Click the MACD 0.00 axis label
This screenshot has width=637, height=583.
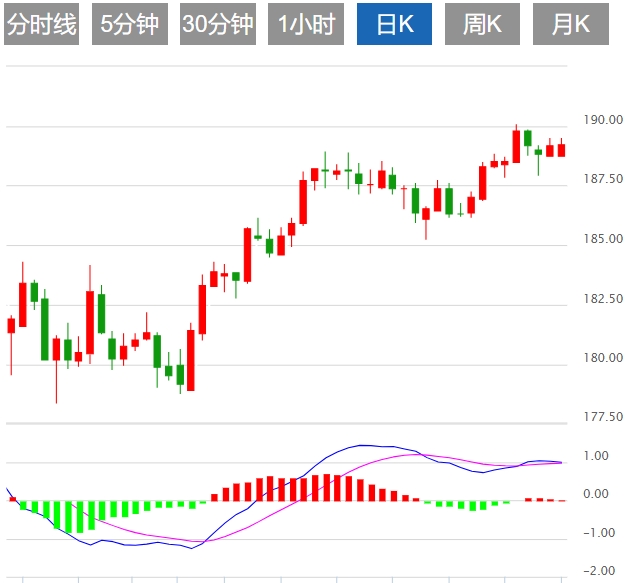[x=596, y=494]
